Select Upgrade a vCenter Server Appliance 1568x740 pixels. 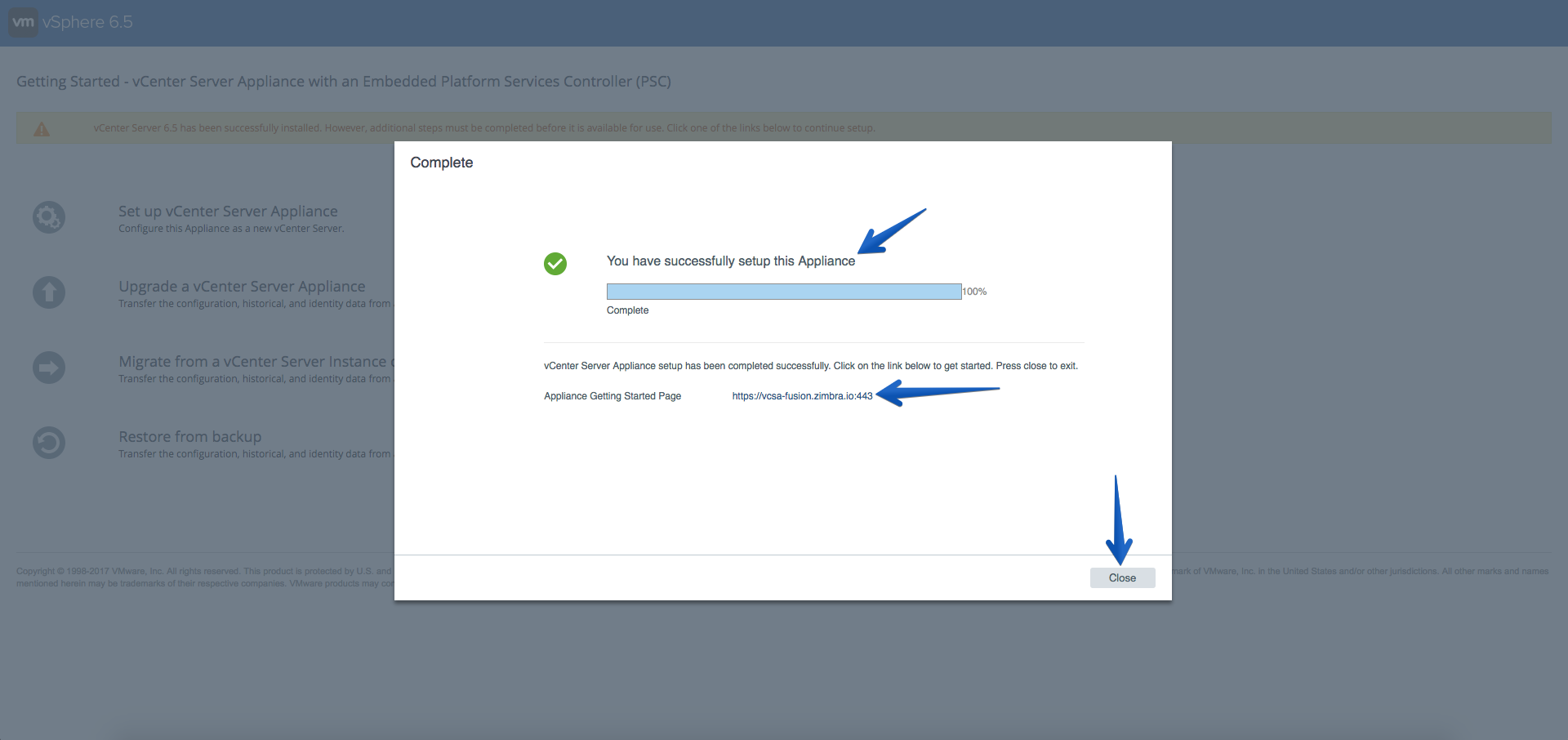tap(242, 287)
